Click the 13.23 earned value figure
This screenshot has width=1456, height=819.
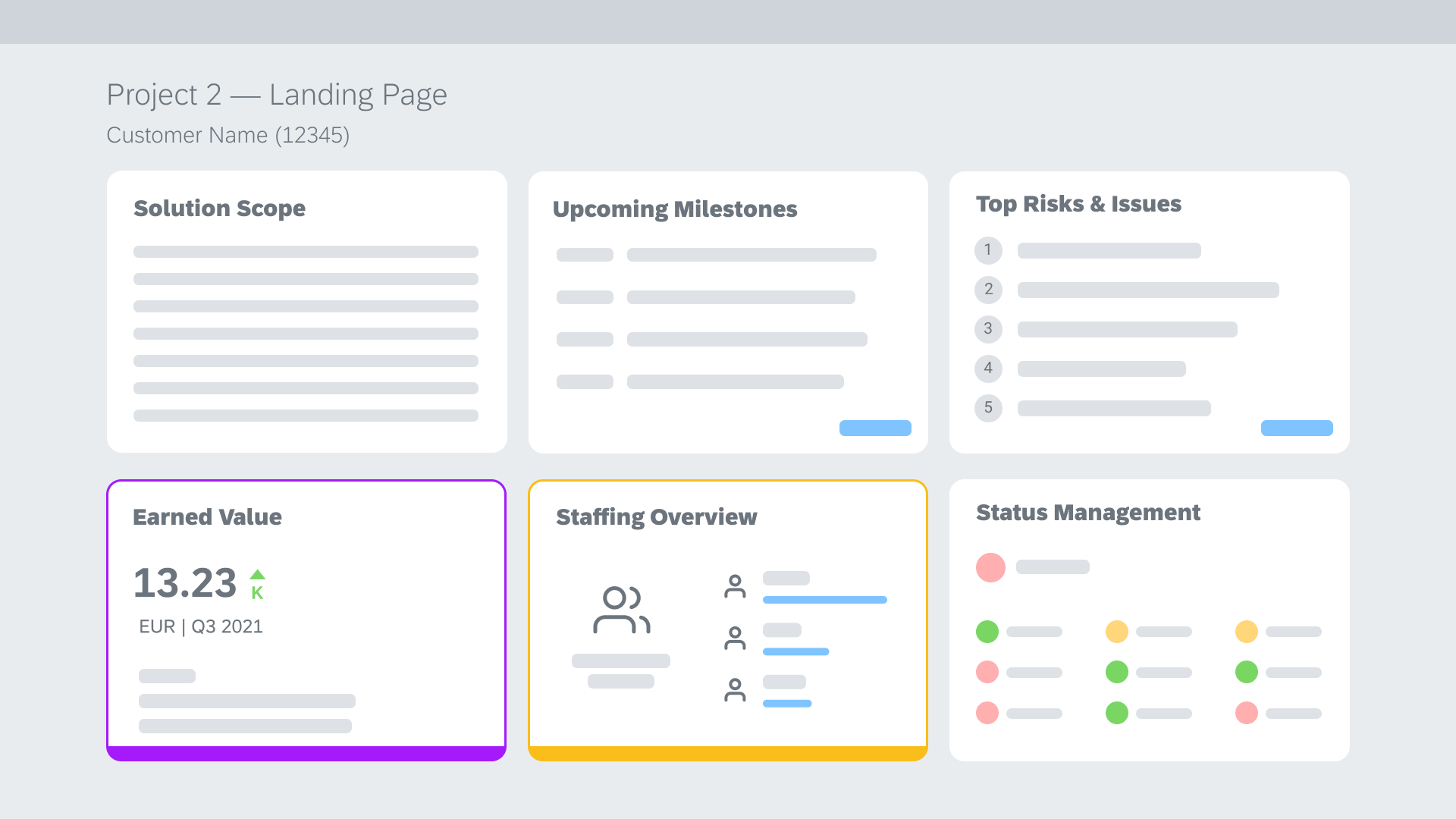point(185,583)
